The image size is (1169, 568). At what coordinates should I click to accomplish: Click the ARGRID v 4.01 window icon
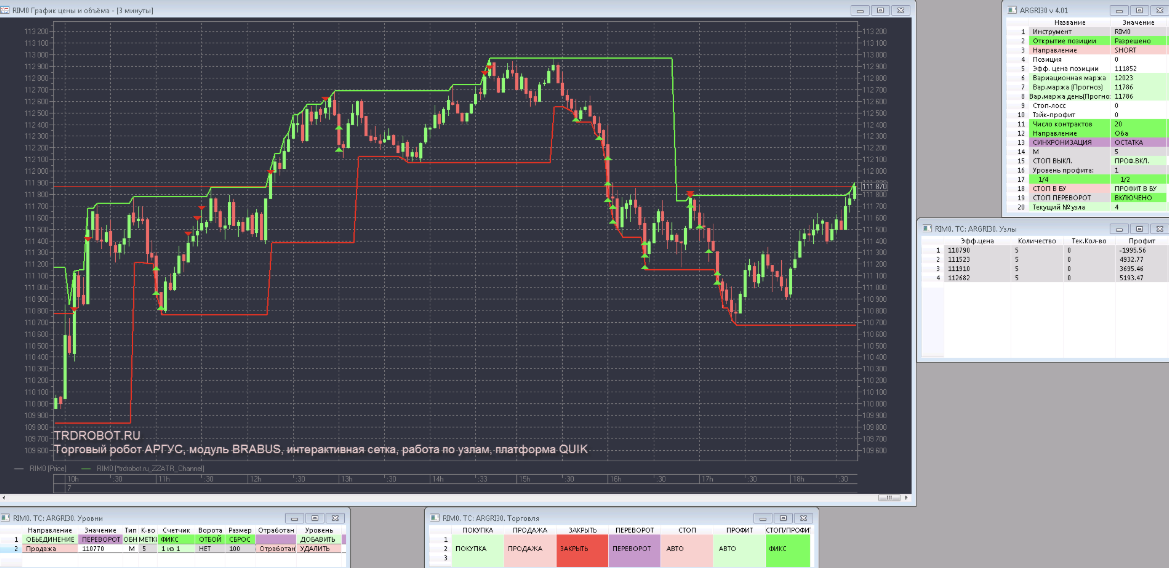tap(1012, 10)
